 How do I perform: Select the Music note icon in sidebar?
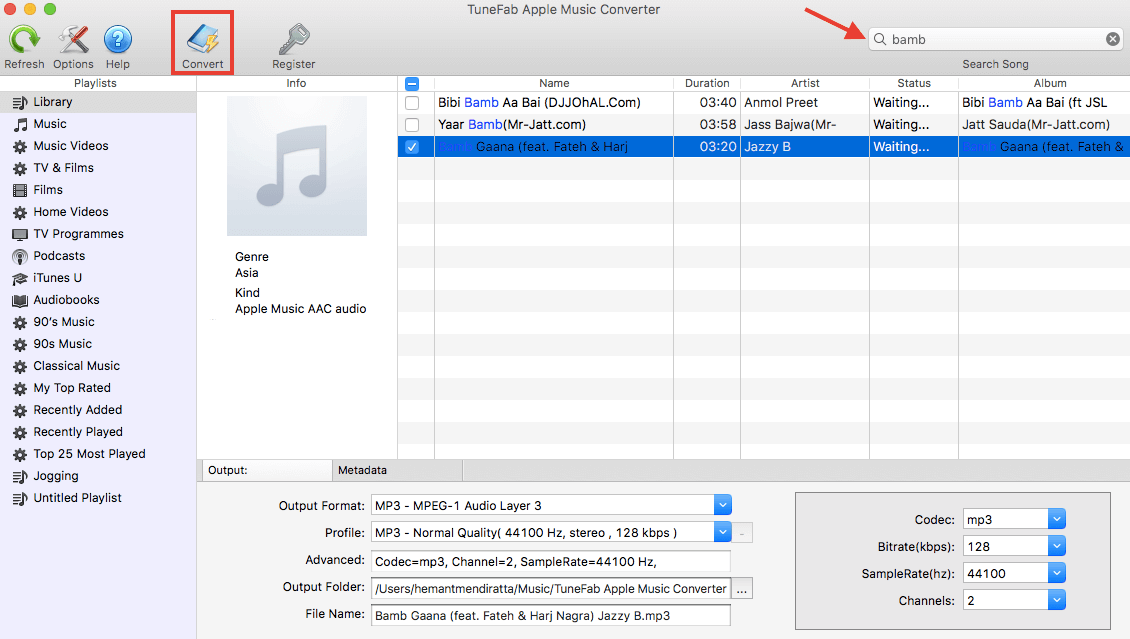pyautogui.click(x=20, y=125)
